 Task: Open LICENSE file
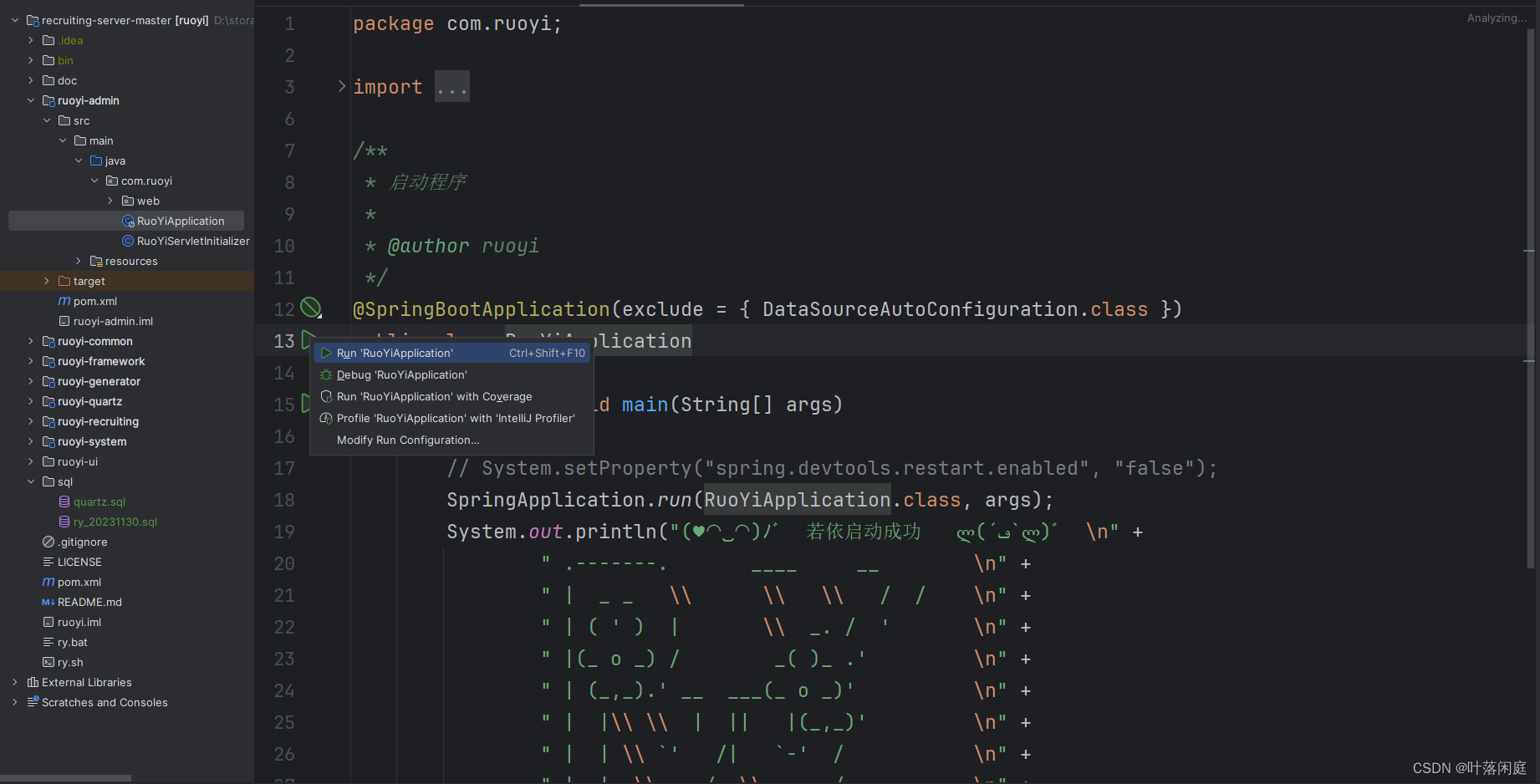[x=79, y=562]
